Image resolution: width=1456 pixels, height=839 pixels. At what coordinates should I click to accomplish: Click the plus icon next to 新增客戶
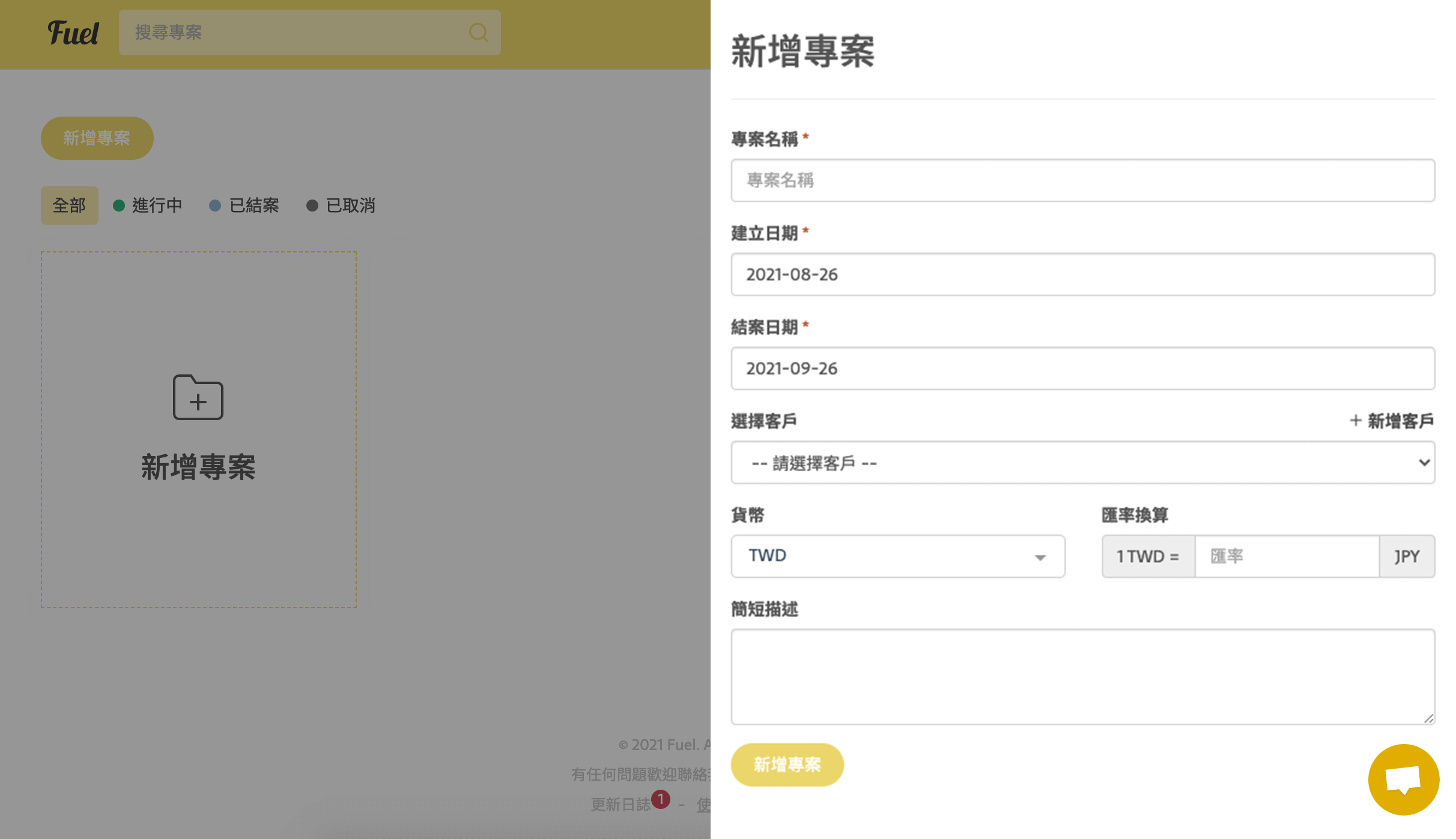1357,420
